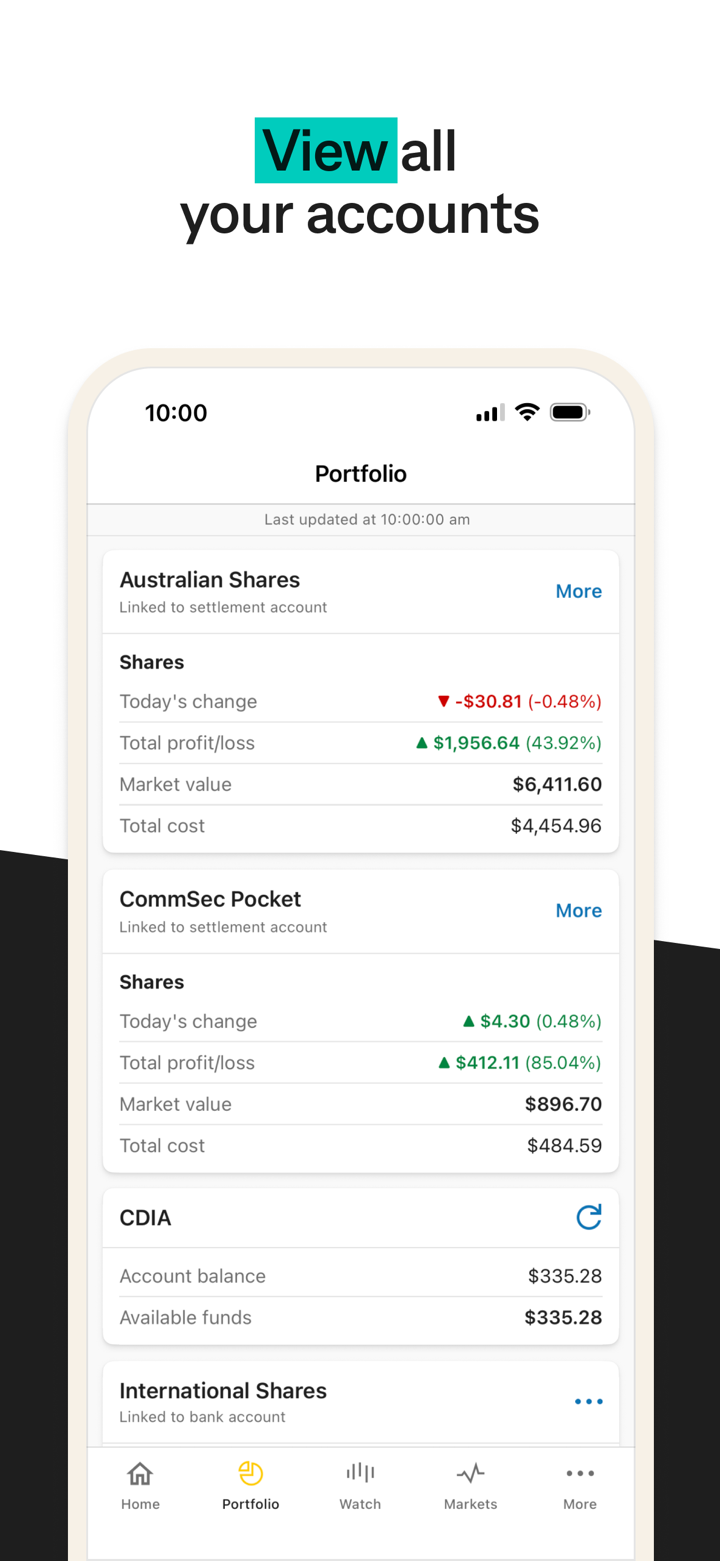Open the Markets pulse icon
720x1561 pixels.
[x=470, y=1474]
